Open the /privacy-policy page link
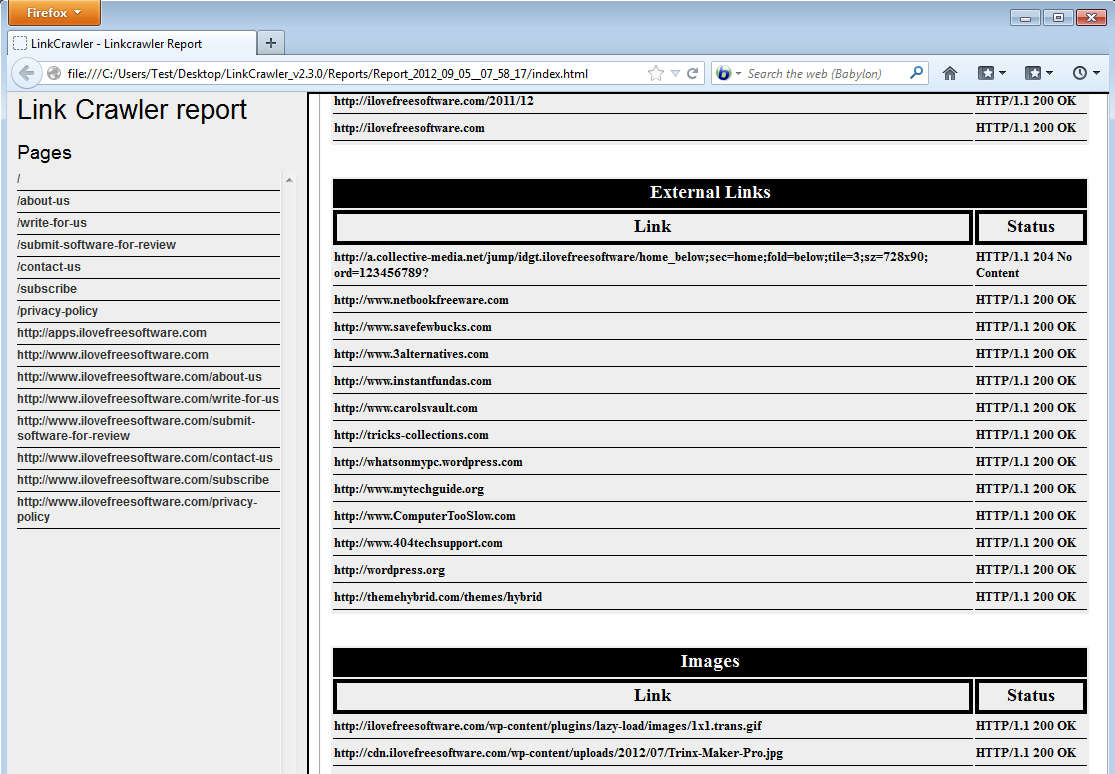1115x774 pixels. [57, 311]
